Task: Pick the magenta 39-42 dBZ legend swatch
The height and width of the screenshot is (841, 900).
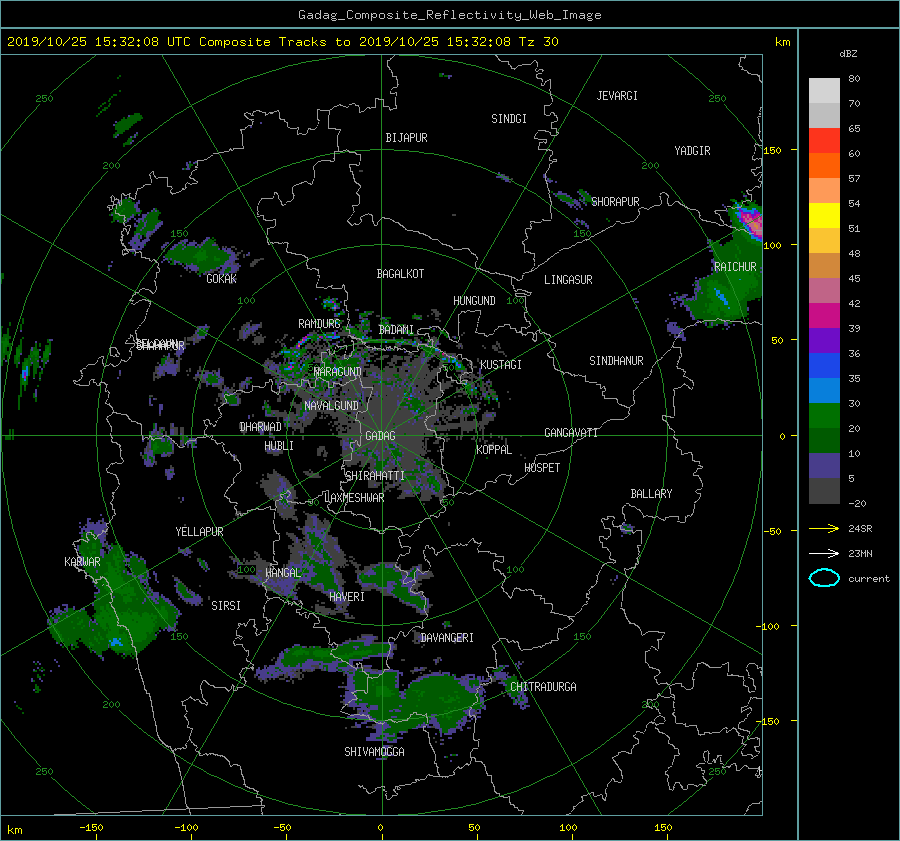Action: click(x=824, y=315)
